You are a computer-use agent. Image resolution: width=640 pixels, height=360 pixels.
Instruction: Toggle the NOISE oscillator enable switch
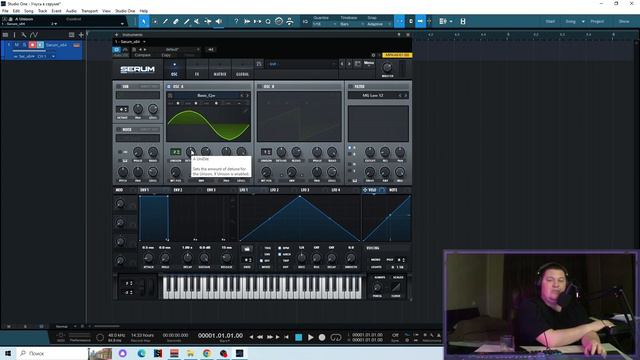click(118, 129)
